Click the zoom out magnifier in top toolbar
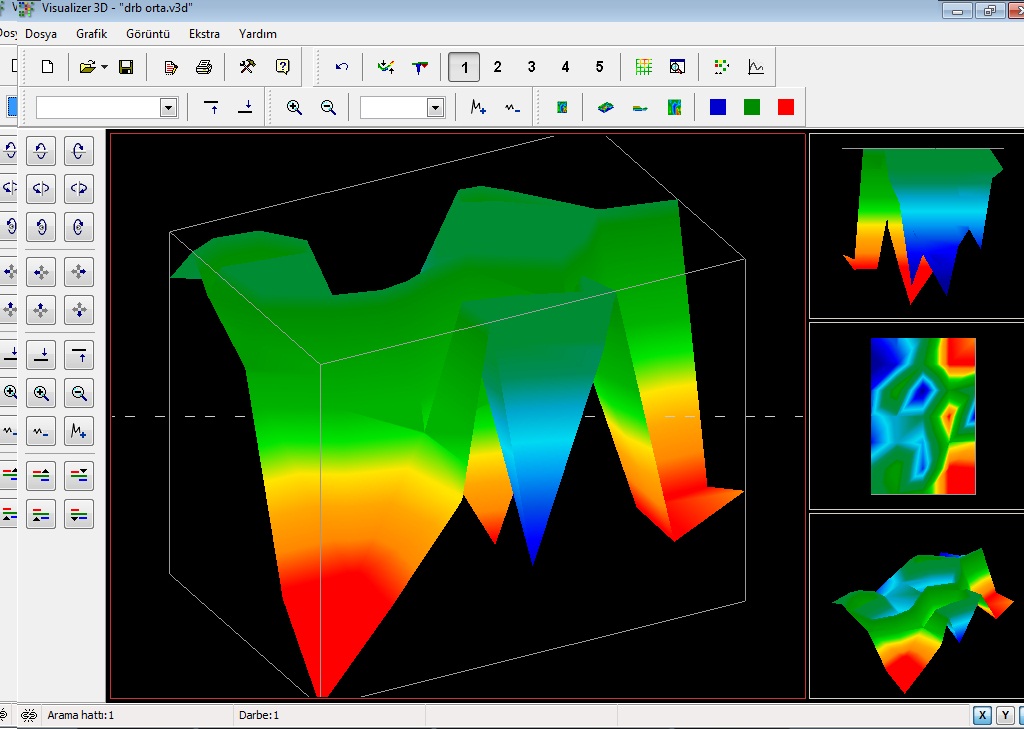The image size is (1024, 729). click(x=328, y=107)
